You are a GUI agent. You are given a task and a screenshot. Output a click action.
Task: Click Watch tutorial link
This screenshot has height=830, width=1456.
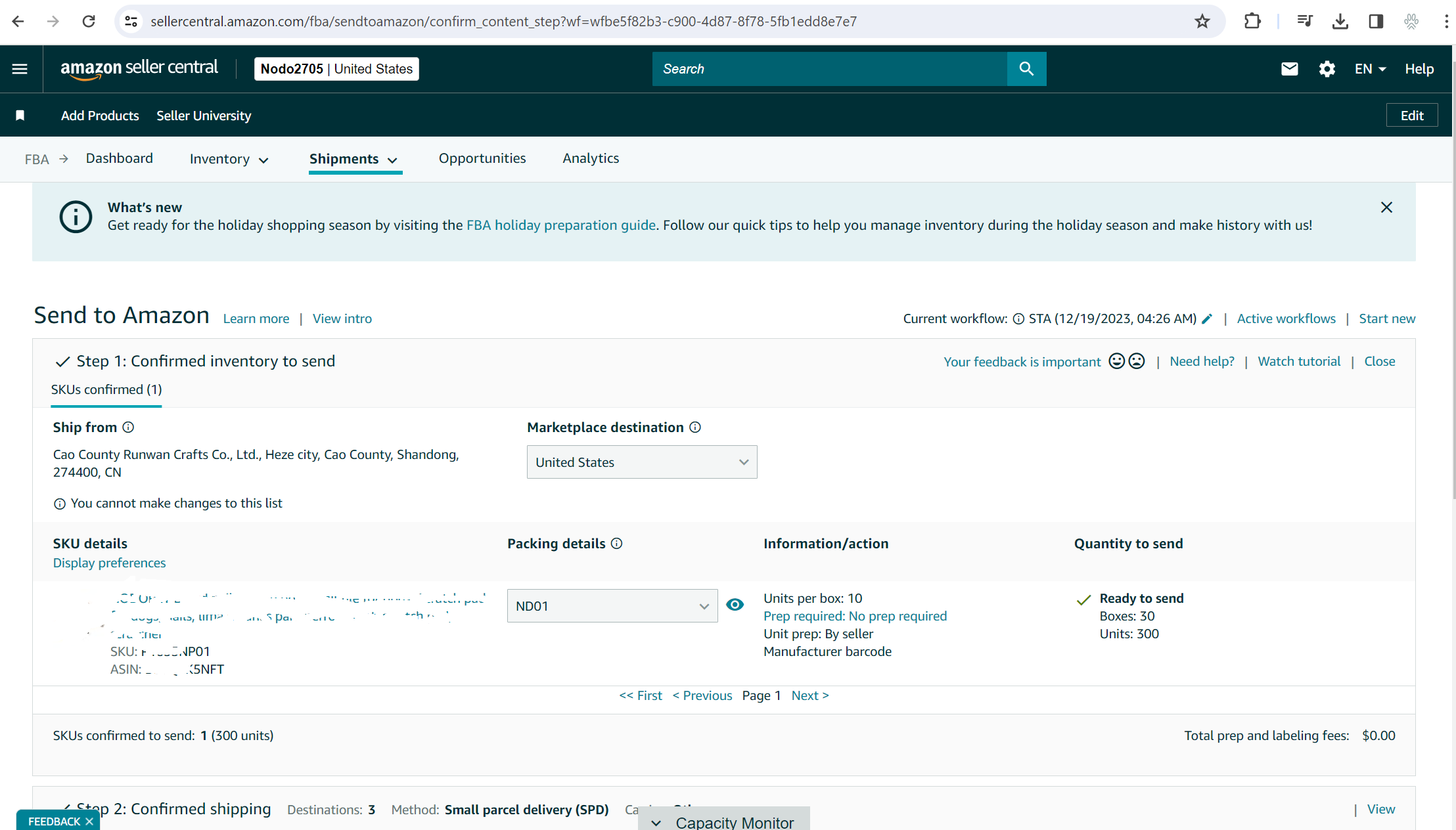(x=1299, y=361)
